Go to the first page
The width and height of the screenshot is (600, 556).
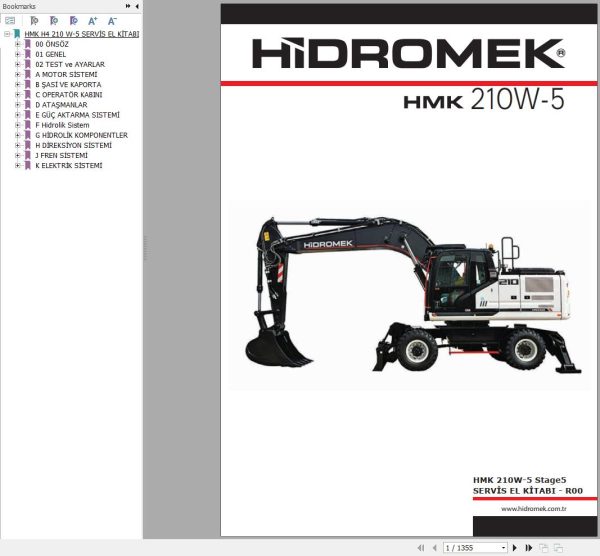[421, 548]
